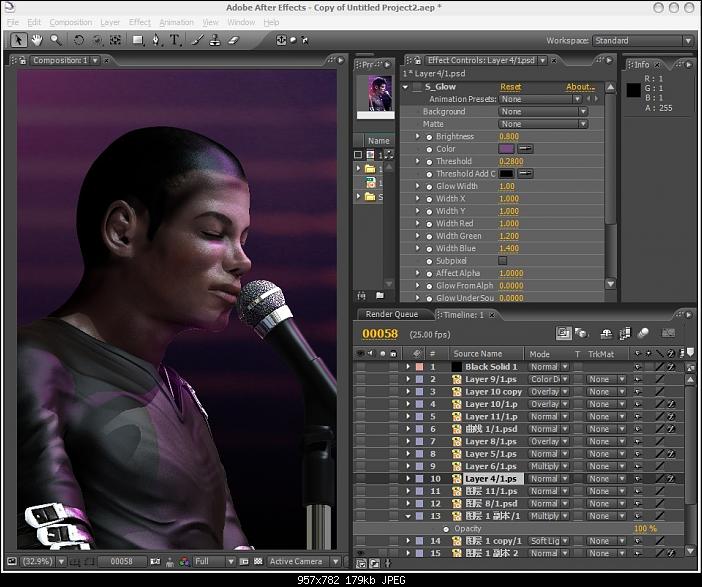This screenshot has height=587, width=702.
Task: Click the Glow Width stopwatch icon
Action: (429, 187)
